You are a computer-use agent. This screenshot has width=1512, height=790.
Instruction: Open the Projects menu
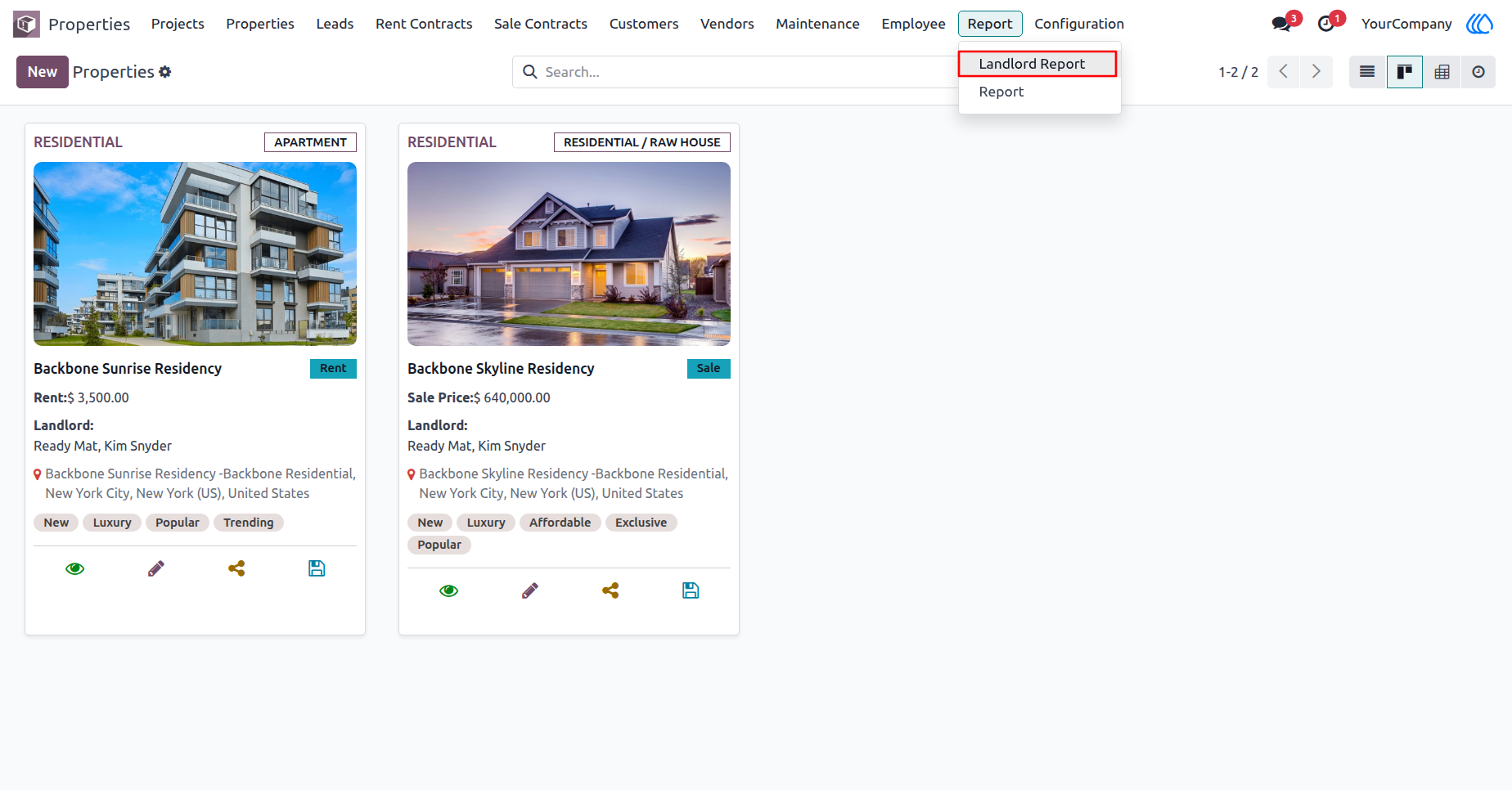(x=178, y=24)
